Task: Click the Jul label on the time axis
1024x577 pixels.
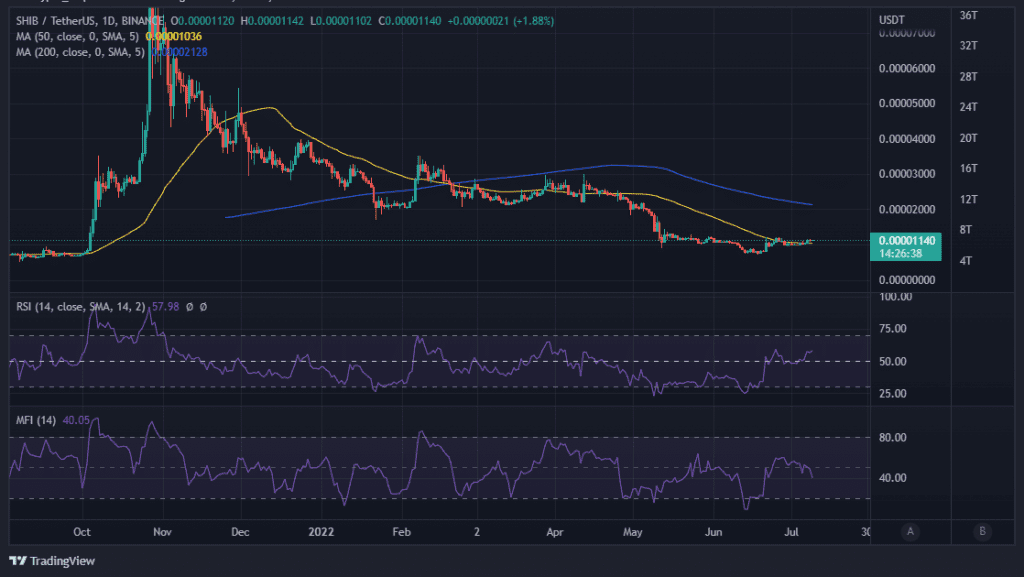Action: coord(791,532)
